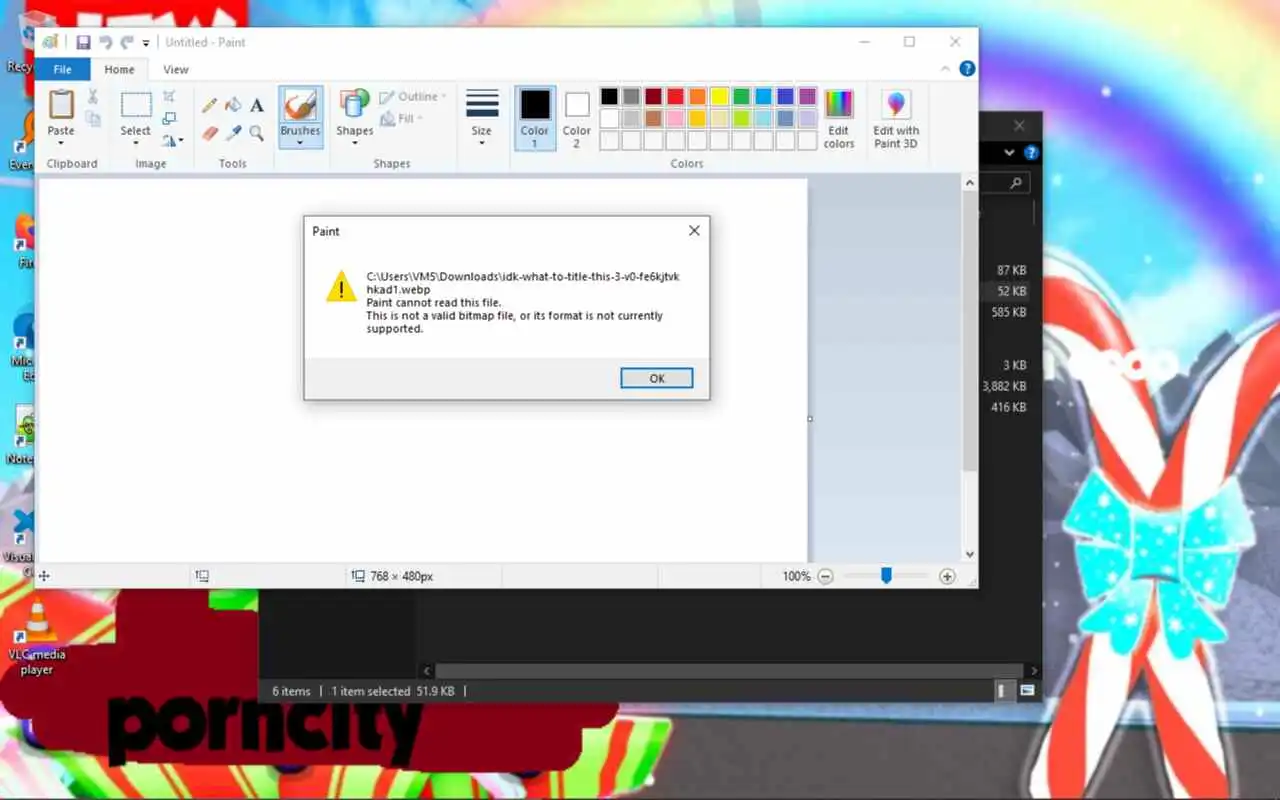
Task: Select Color 2 background box
Action: (577, 118)
